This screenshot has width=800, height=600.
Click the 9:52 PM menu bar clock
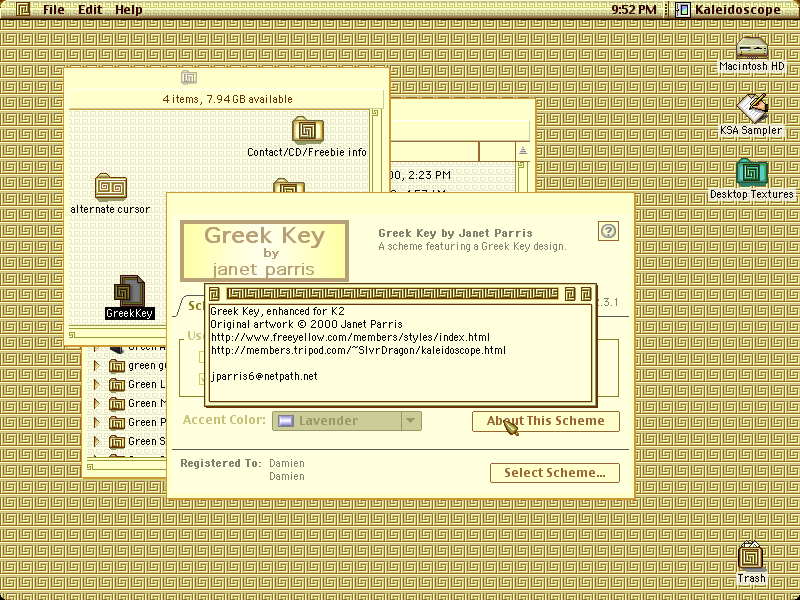point(634,10)
